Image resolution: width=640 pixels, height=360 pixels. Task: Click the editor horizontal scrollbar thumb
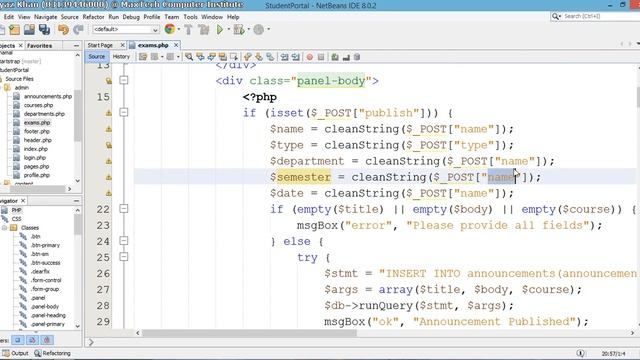click(x=249, y=333)
